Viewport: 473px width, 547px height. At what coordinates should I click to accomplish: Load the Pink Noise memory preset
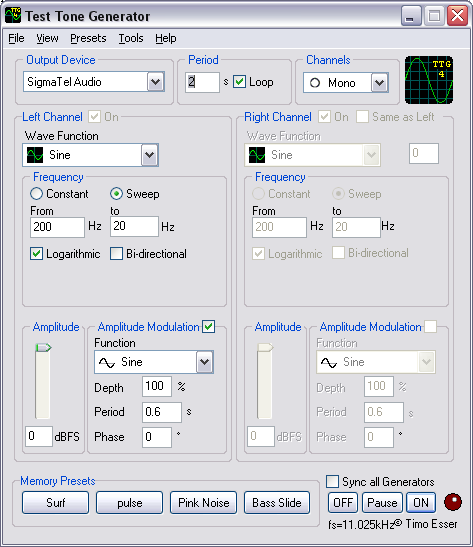[x=204, y=503]
